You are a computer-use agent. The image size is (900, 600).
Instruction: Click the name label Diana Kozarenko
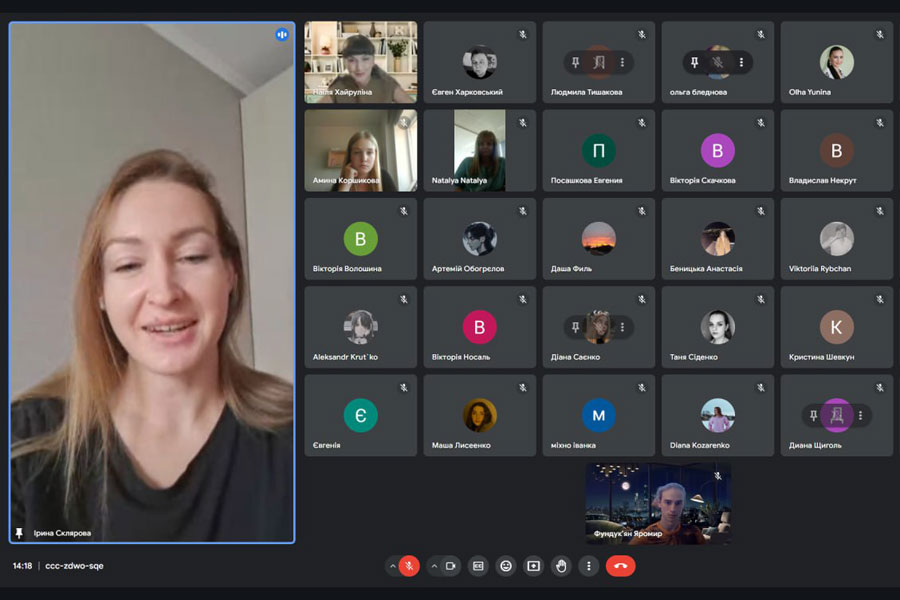[700, 445]
